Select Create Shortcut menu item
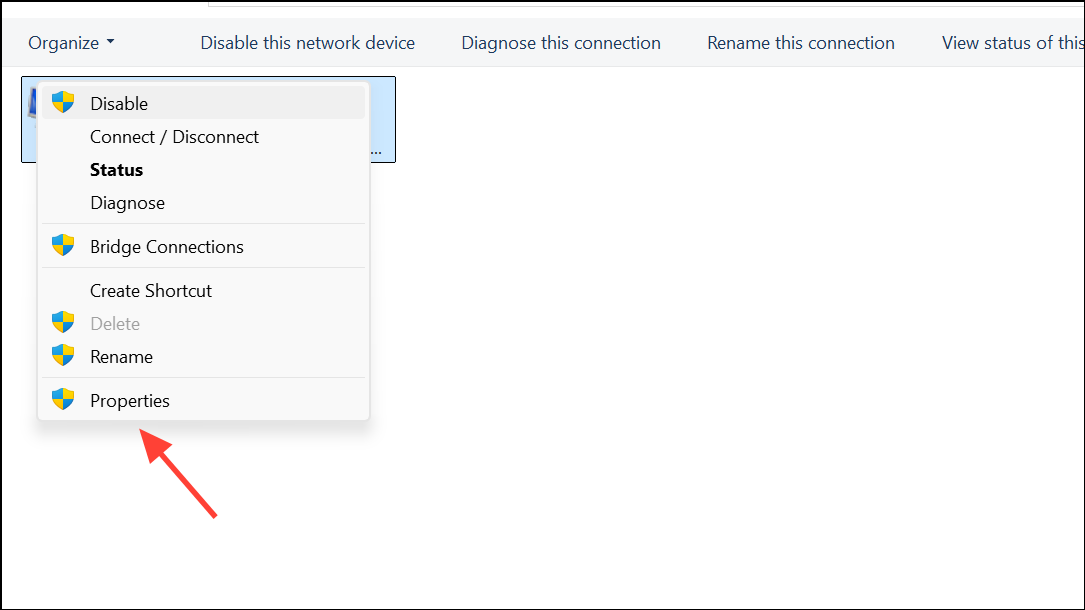This screenshot has height=610, width=1085. (x=151, y=290)
